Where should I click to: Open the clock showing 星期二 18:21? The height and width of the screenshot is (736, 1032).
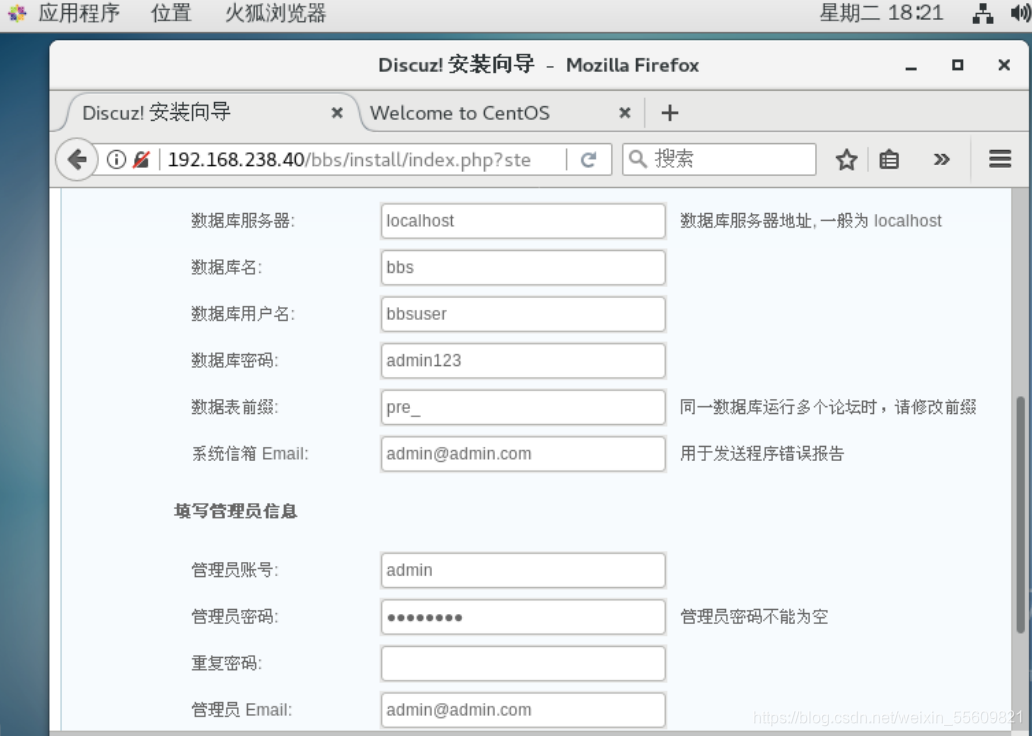click(x=881, y=13)
